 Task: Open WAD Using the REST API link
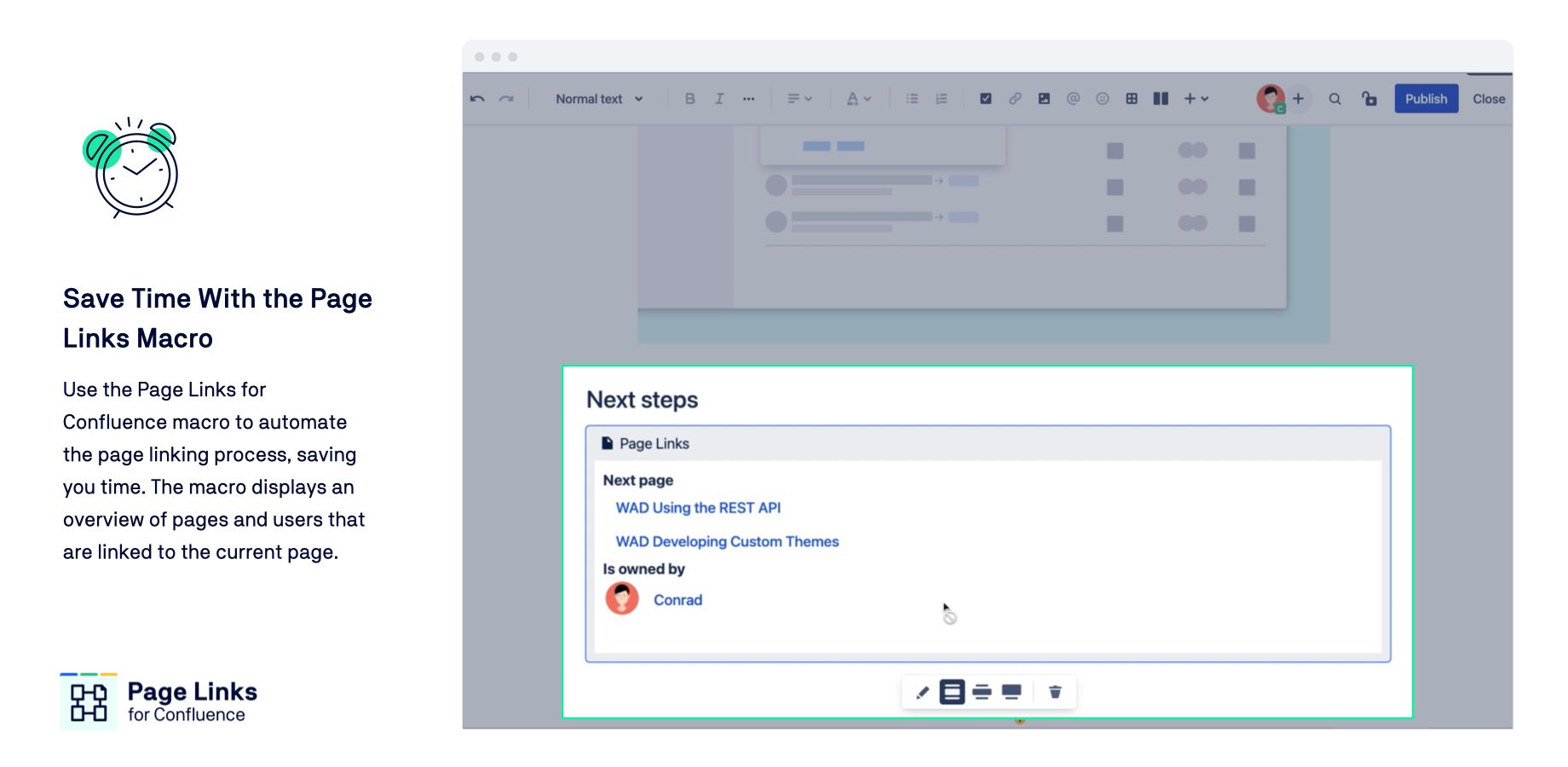[698, 508]
